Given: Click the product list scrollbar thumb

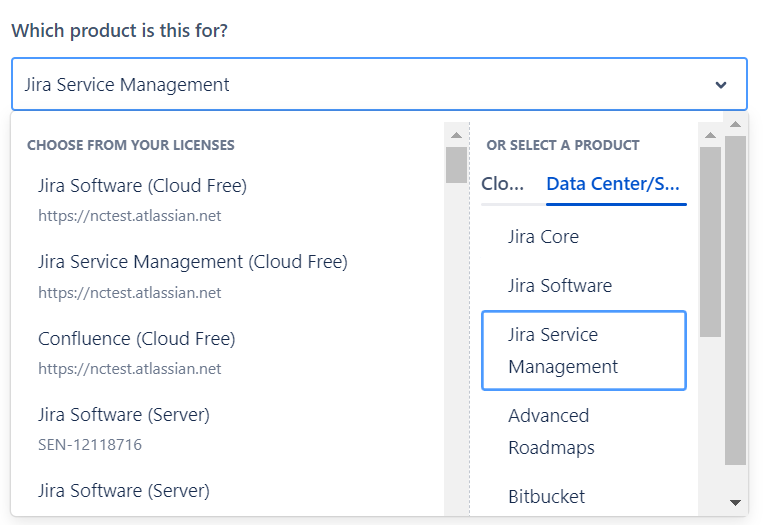Looking at the screenshot, I should pos(710,240).
